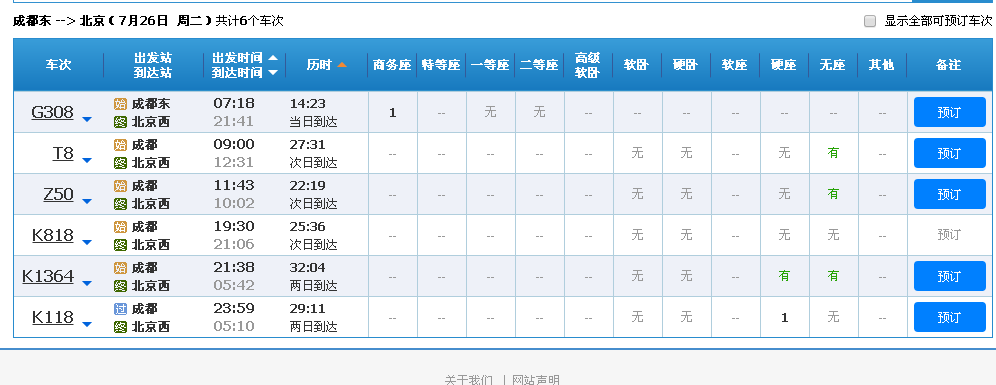Select 商务座 availability 1 for G308
Viewport: 996px width, 385px height.
393,112
